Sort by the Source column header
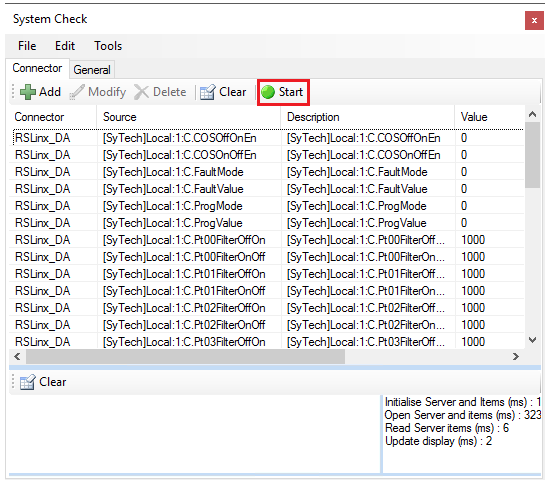Image resolution: width=549 pixels, height=481 pixels. [188, 117]
